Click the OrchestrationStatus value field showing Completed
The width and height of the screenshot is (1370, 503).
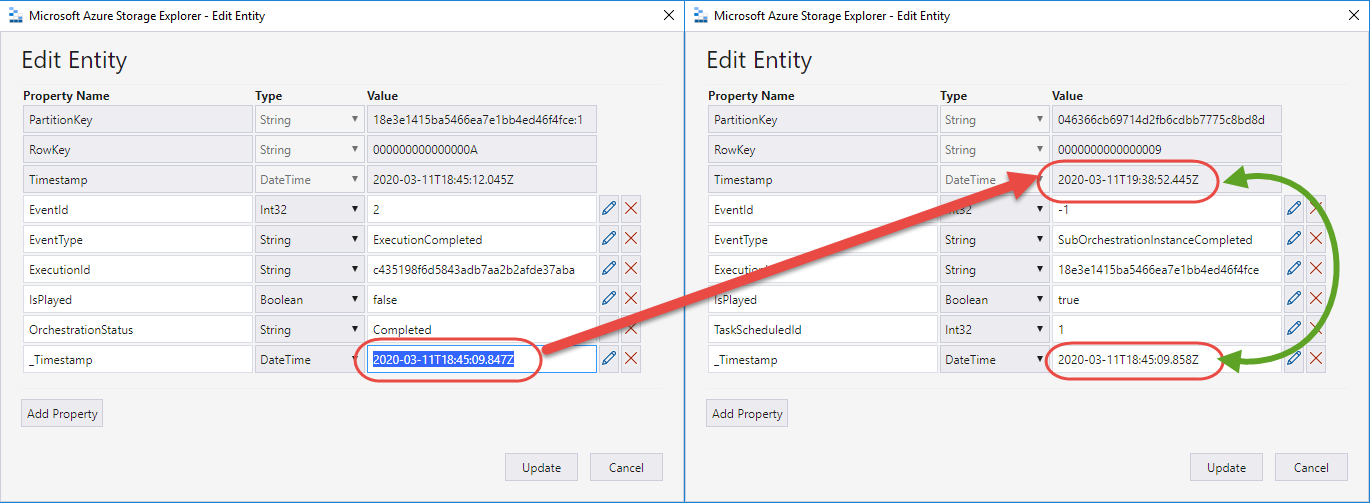click(x=482, y=329)
